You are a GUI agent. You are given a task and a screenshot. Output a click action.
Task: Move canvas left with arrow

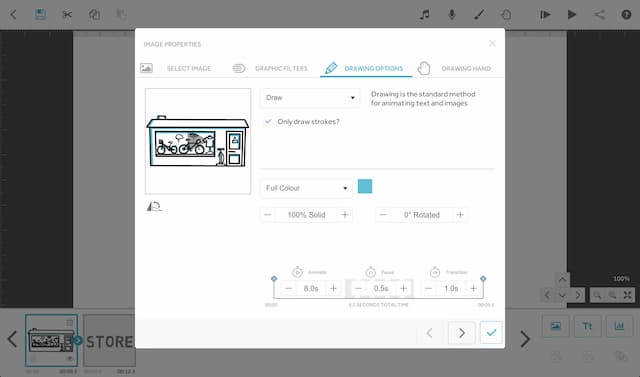pos(547,295)
